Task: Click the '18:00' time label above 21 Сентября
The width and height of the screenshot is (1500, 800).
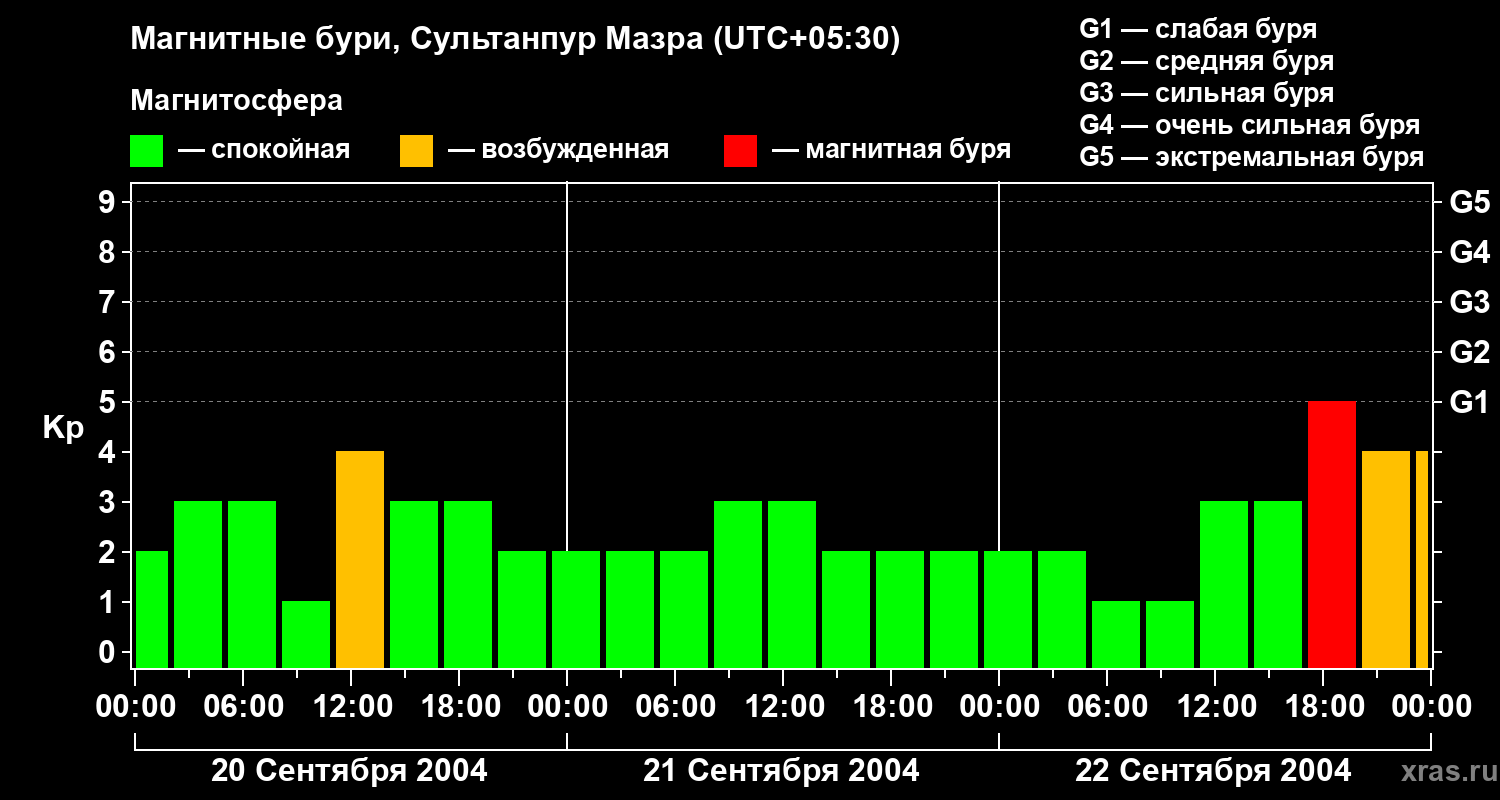Action: [891, 707]
